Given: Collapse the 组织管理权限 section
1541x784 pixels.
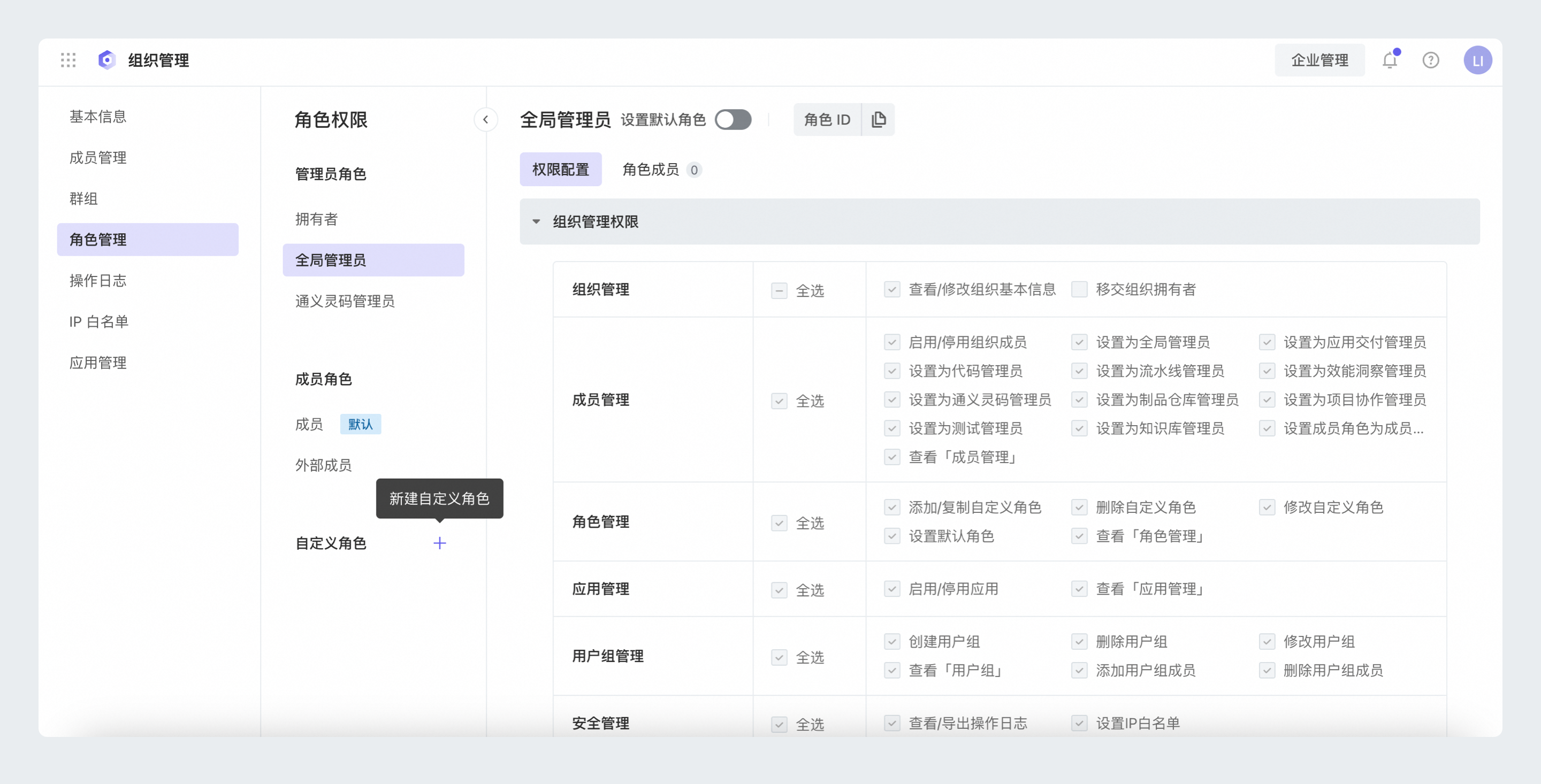Looking at the screenshot, I should [536, 222].
